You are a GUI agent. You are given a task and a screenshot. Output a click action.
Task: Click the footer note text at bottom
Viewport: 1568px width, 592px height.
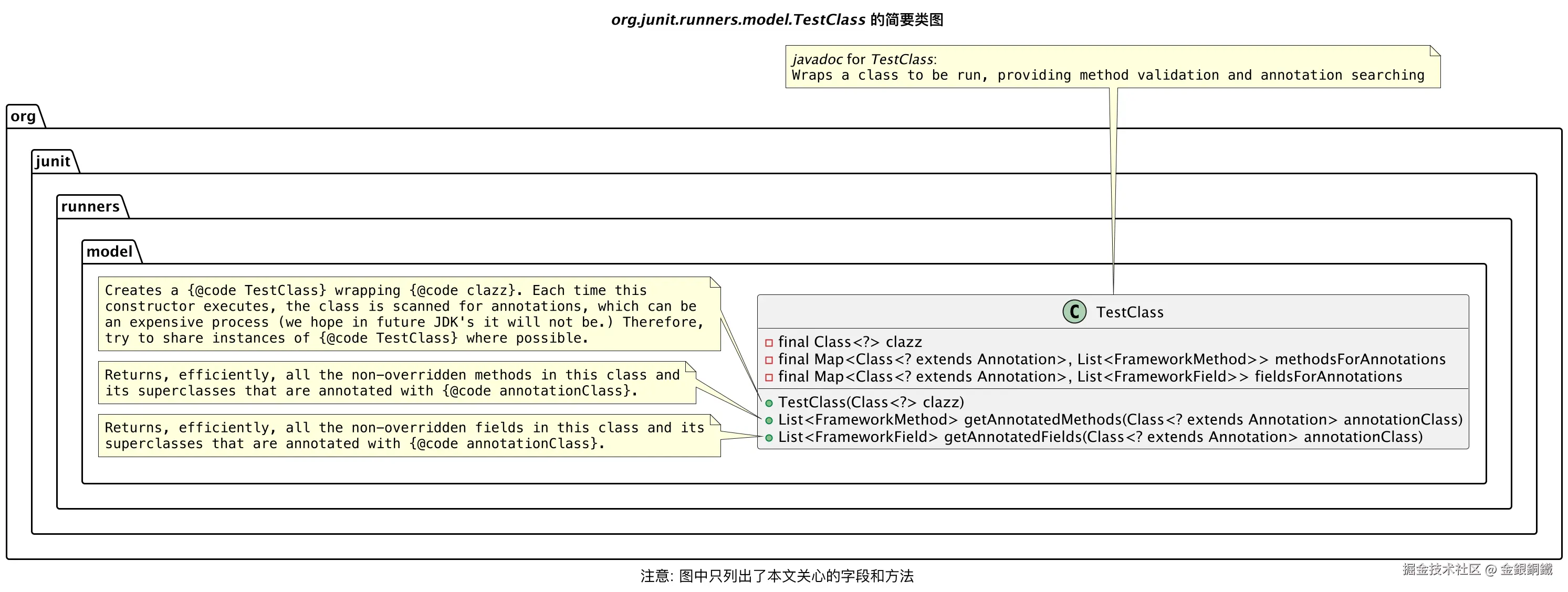point(777,576)
